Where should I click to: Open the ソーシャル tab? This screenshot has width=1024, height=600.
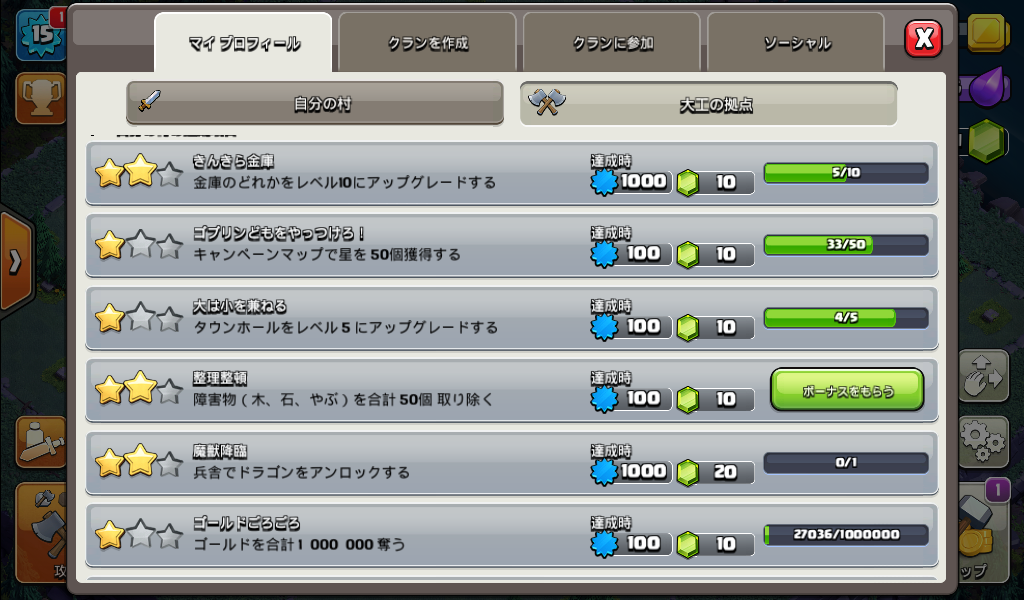point(796,43)
